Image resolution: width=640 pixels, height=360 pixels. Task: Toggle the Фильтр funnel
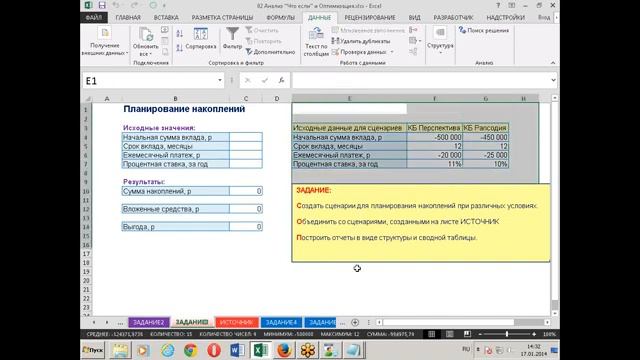tap(232, 39)
